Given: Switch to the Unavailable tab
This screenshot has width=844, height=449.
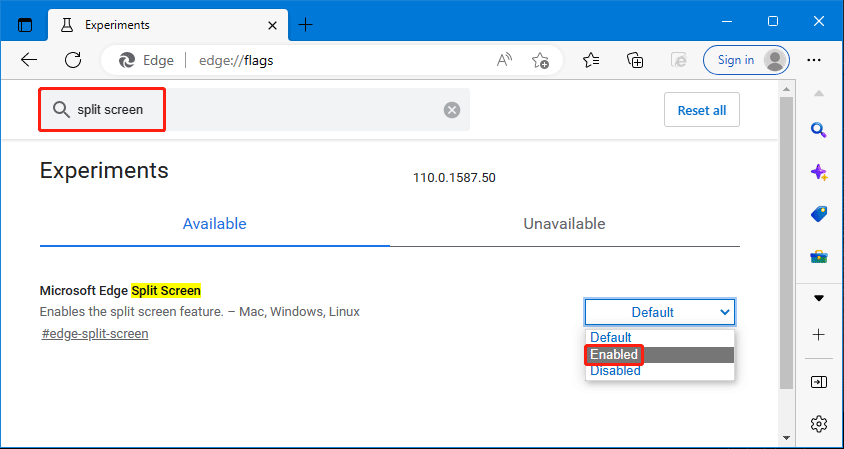Looking at the screenshot, I should [564, 224].
